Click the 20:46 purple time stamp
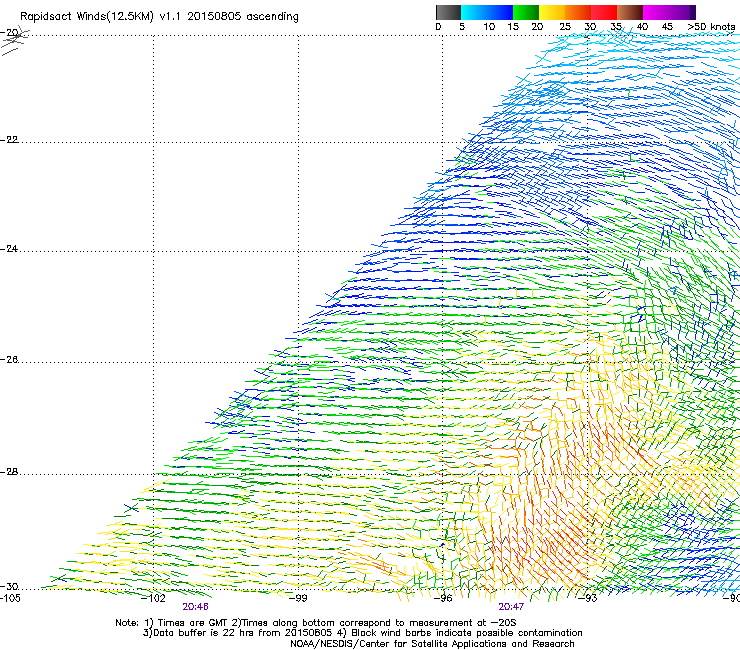 [x=195, y=607]
